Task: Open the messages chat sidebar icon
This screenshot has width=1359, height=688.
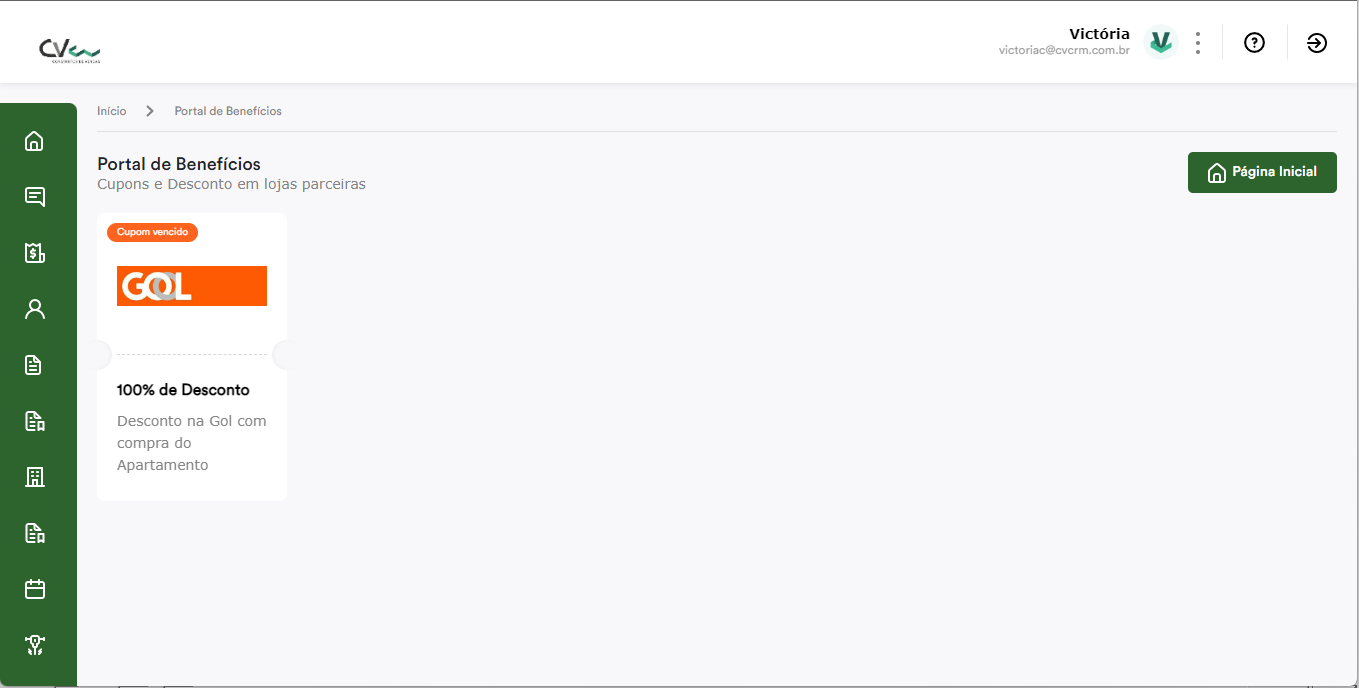Action: tap(35, 197)
